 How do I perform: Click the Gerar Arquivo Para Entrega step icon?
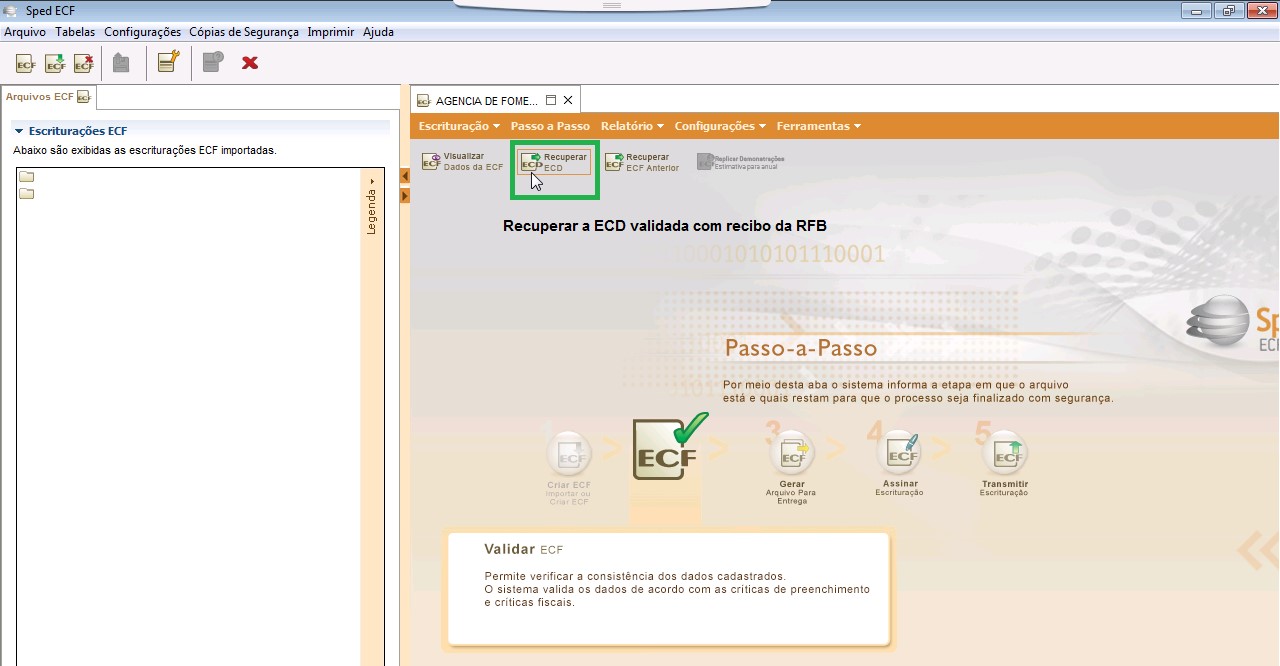point(792,455)
